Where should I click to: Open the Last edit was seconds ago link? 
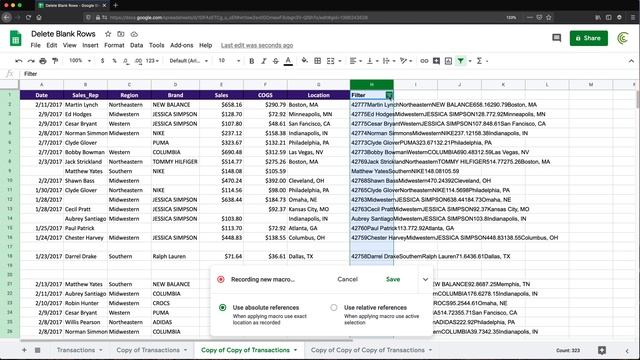(257, 45)
